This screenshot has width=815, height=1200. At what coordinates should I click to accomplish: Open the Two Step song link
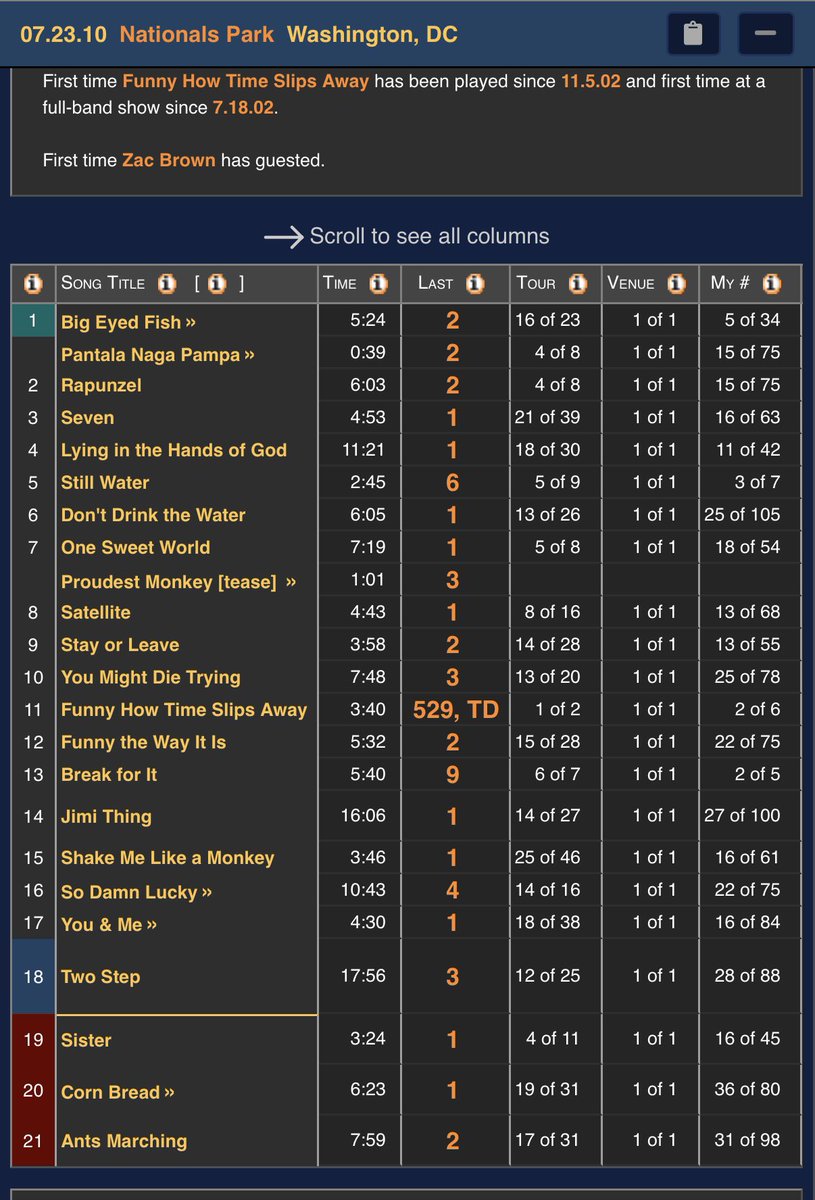(100, 977)
